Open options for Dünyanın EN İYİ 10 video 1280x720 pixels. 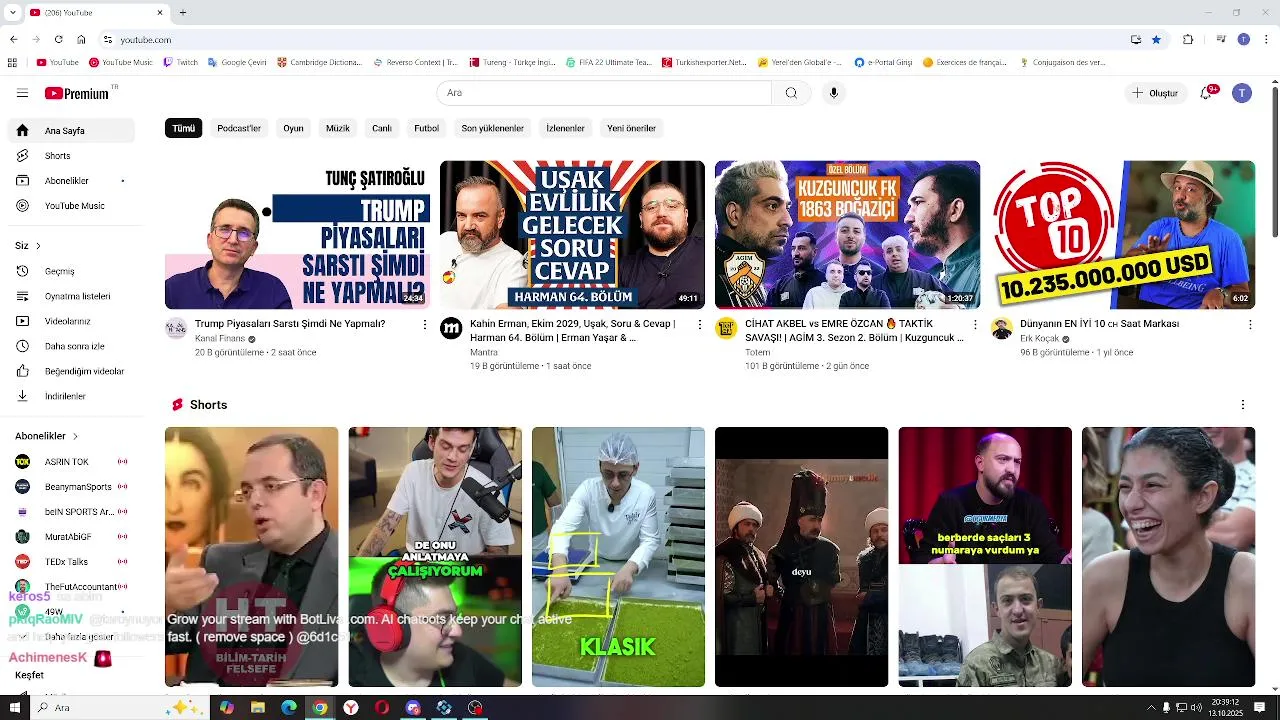click(x=1250, y=325)
